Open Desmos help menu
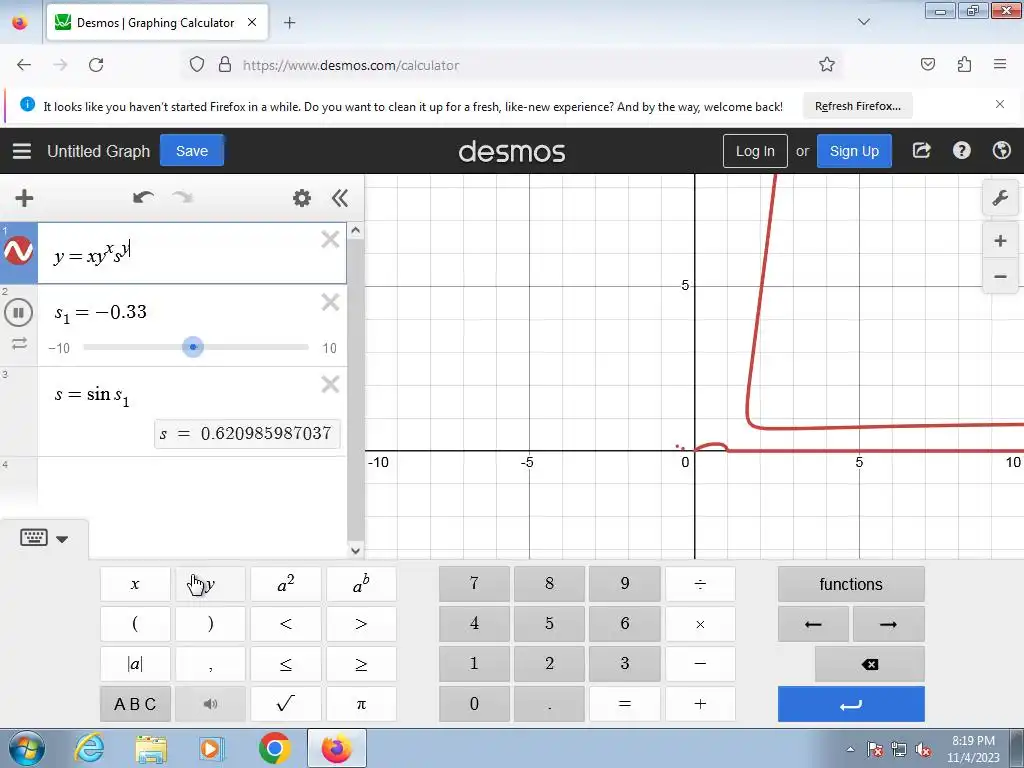This screenshot has width=1024, height=768. click(x=961, y=151)
